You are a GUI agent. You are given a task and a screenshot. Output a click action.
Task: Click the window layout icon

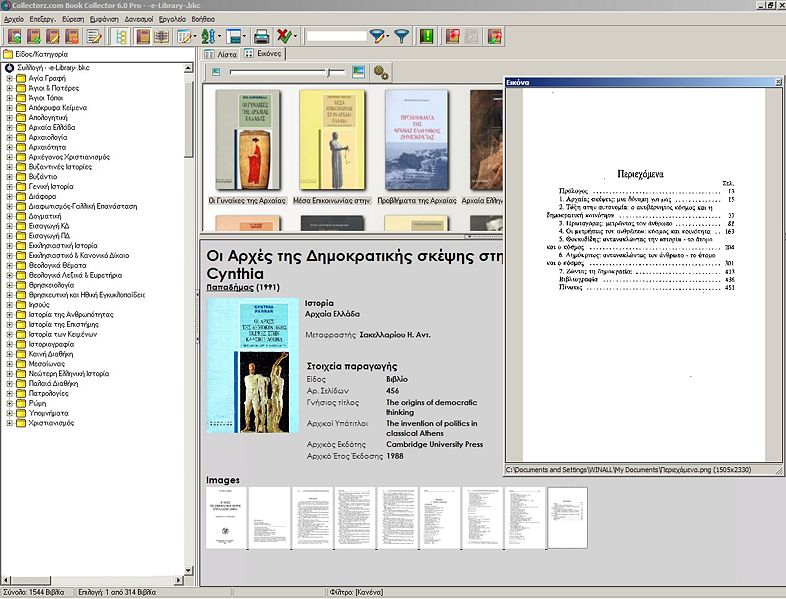pyautogui.click(x=233, y=37)
